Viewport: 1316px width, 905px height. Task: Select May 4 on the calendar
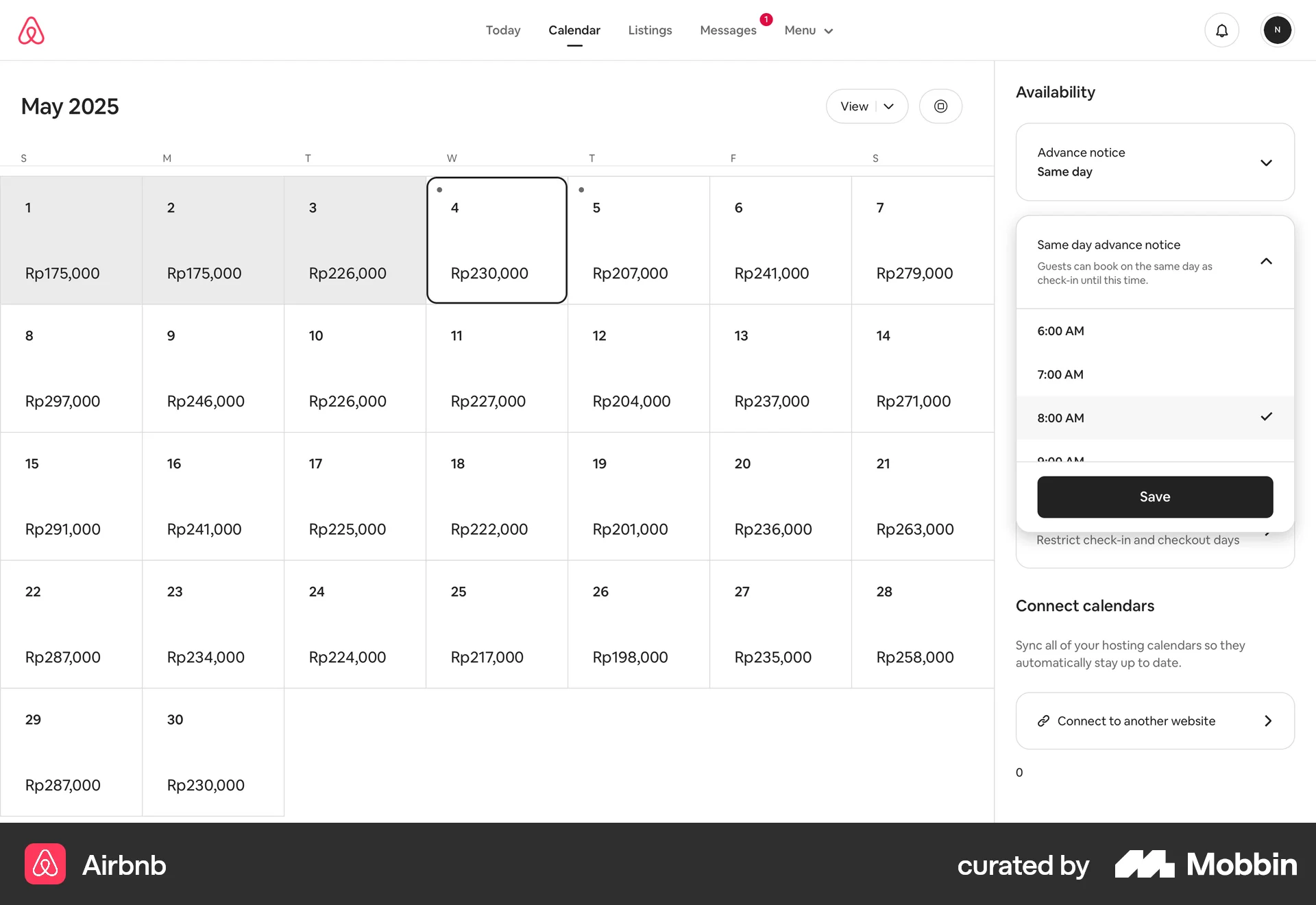click(496, 240)
